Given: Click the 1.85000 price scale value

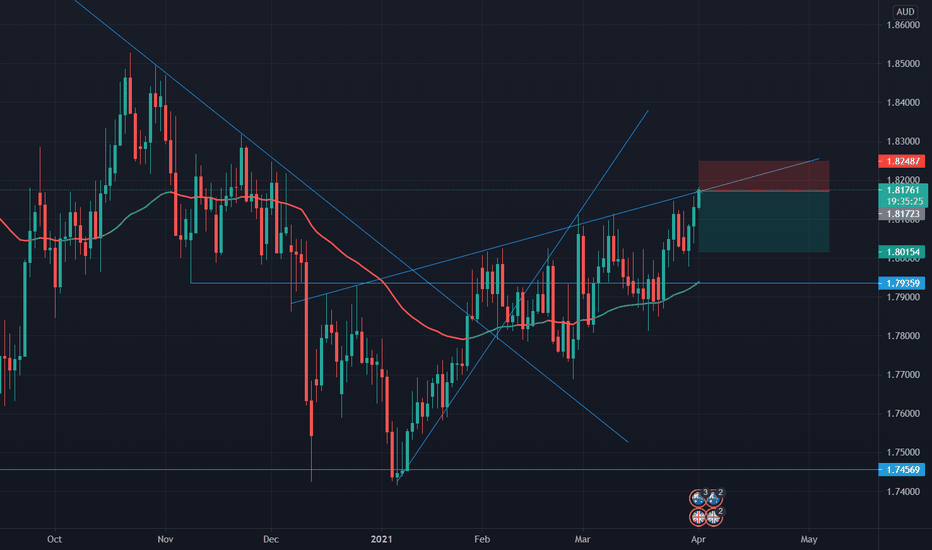Looking at the screenshot, I should point(903,64).
